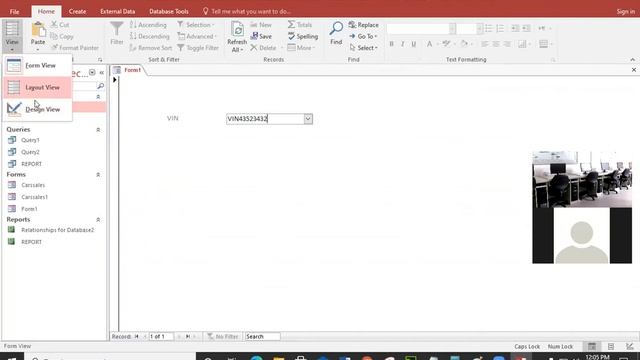Screen dimensions: 640x360
Task: Click the Font Color button
Action: coord(429,44)
